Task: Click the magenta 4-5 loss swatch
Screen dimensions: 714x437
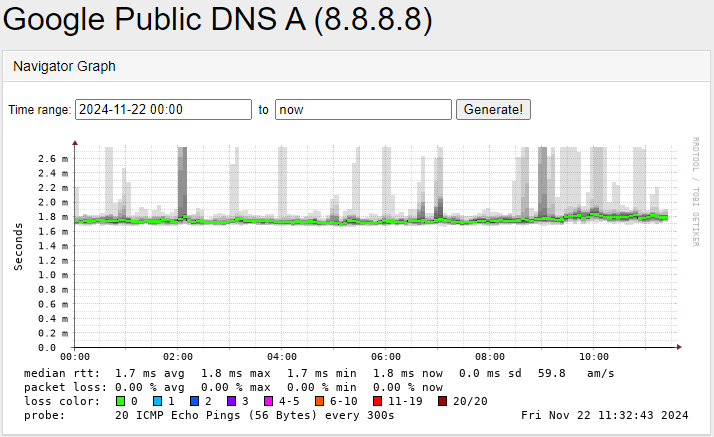Action: point(269,401)
